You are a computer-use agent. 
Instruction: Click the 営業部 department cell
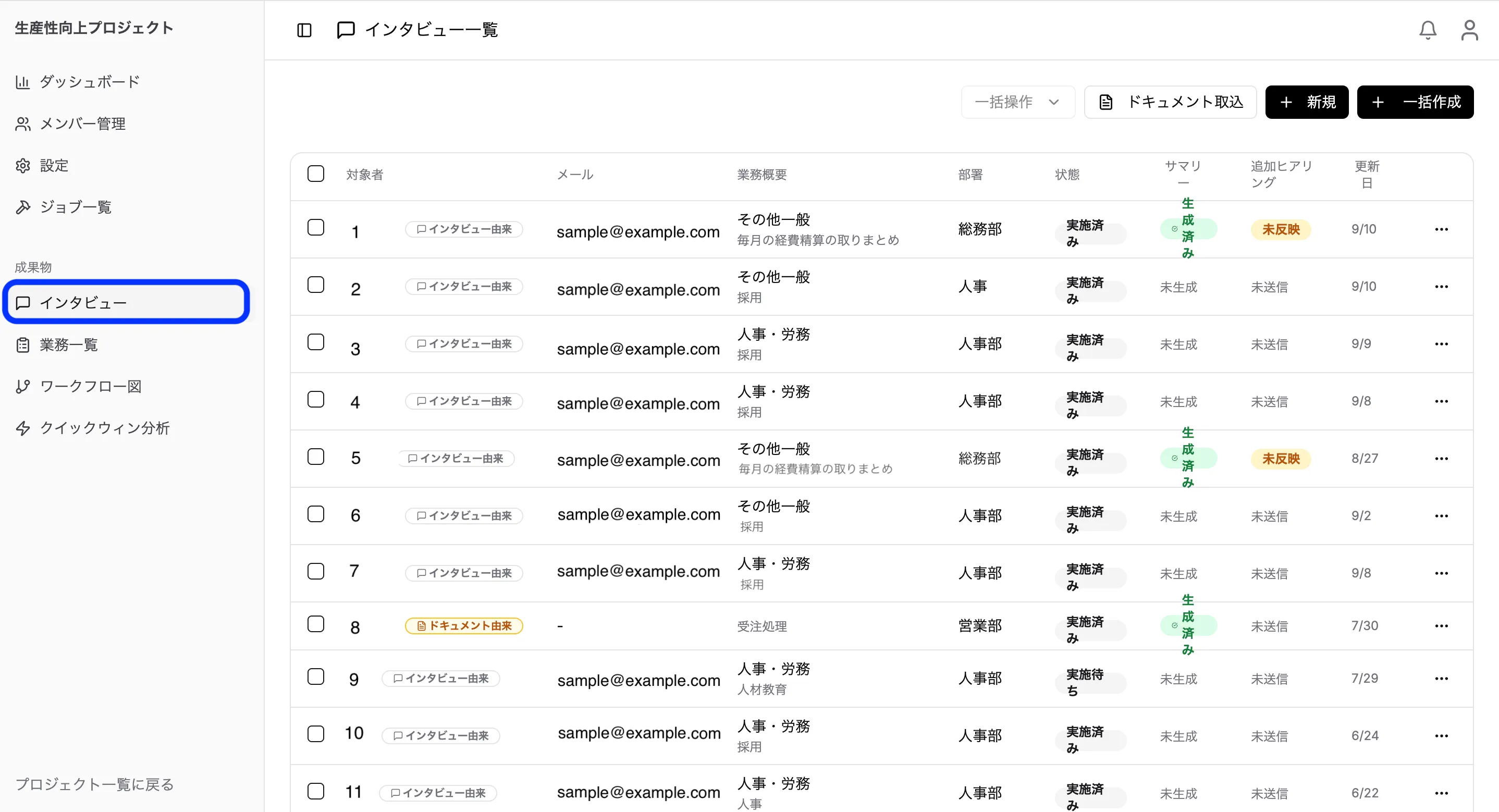tap(980, 626)
